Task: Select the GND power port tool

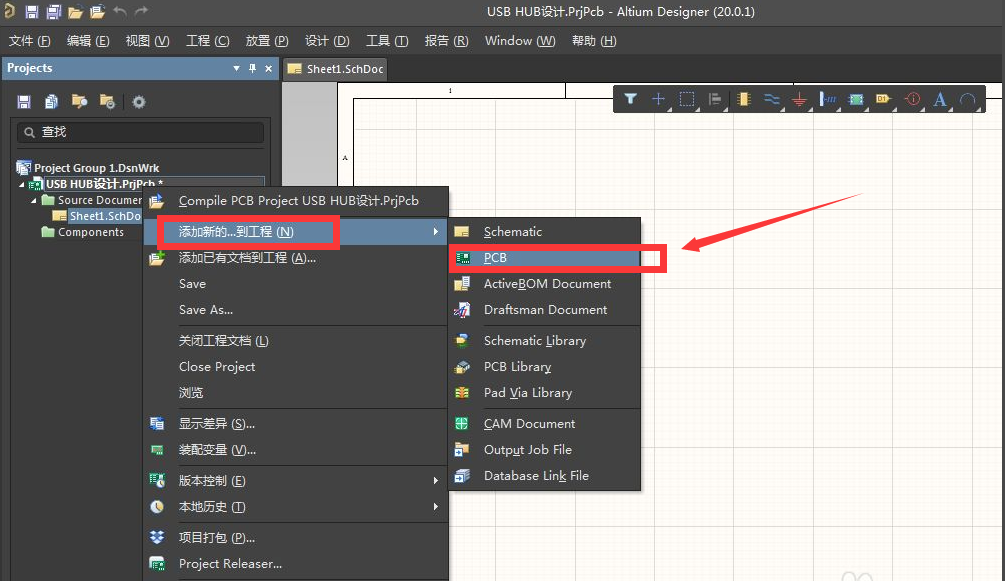Action: 799,99
